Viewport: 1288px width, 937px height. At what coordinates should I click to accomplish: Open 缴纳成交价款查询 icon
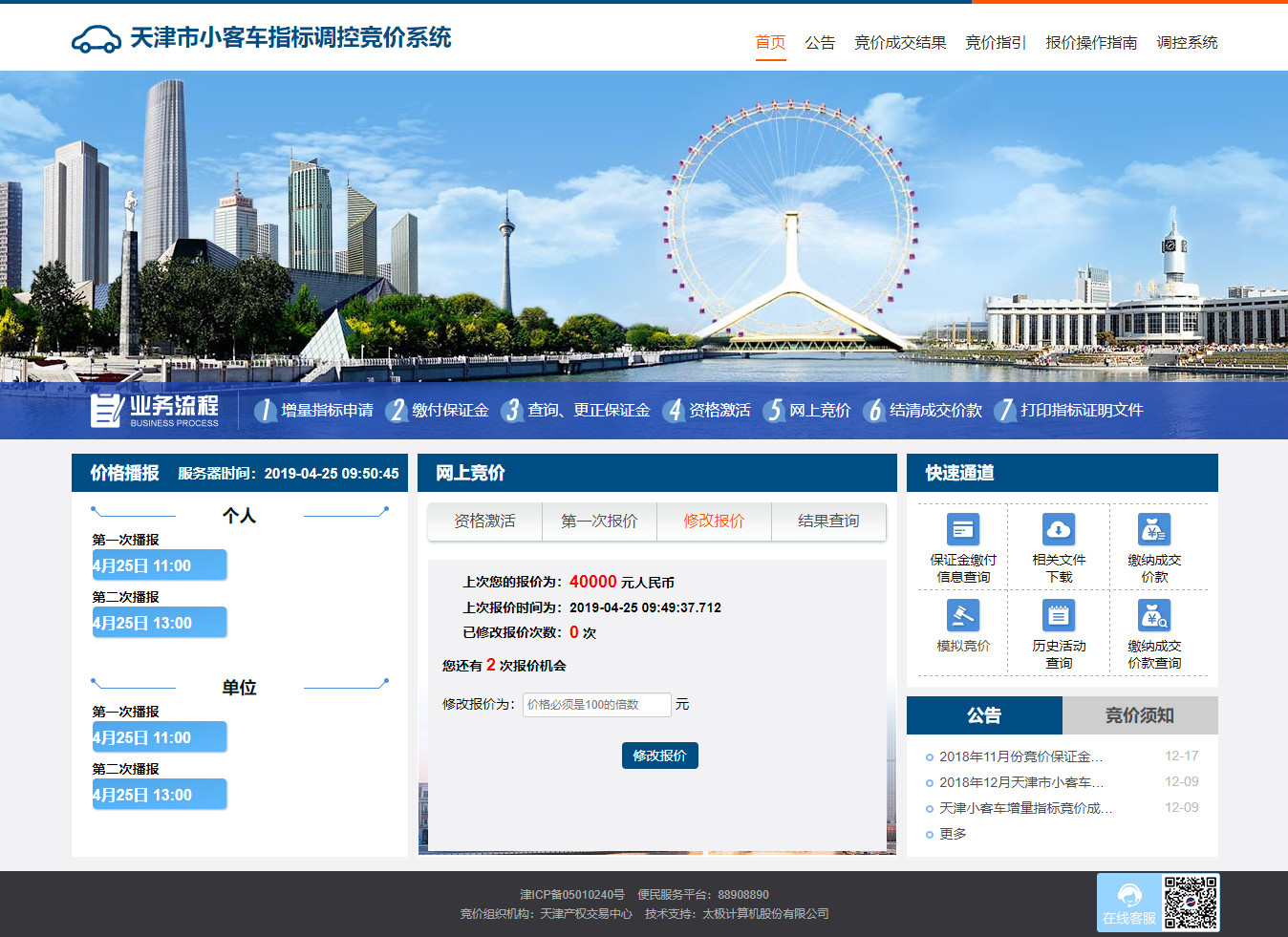pyautogui.click(x=1154, y=615)
